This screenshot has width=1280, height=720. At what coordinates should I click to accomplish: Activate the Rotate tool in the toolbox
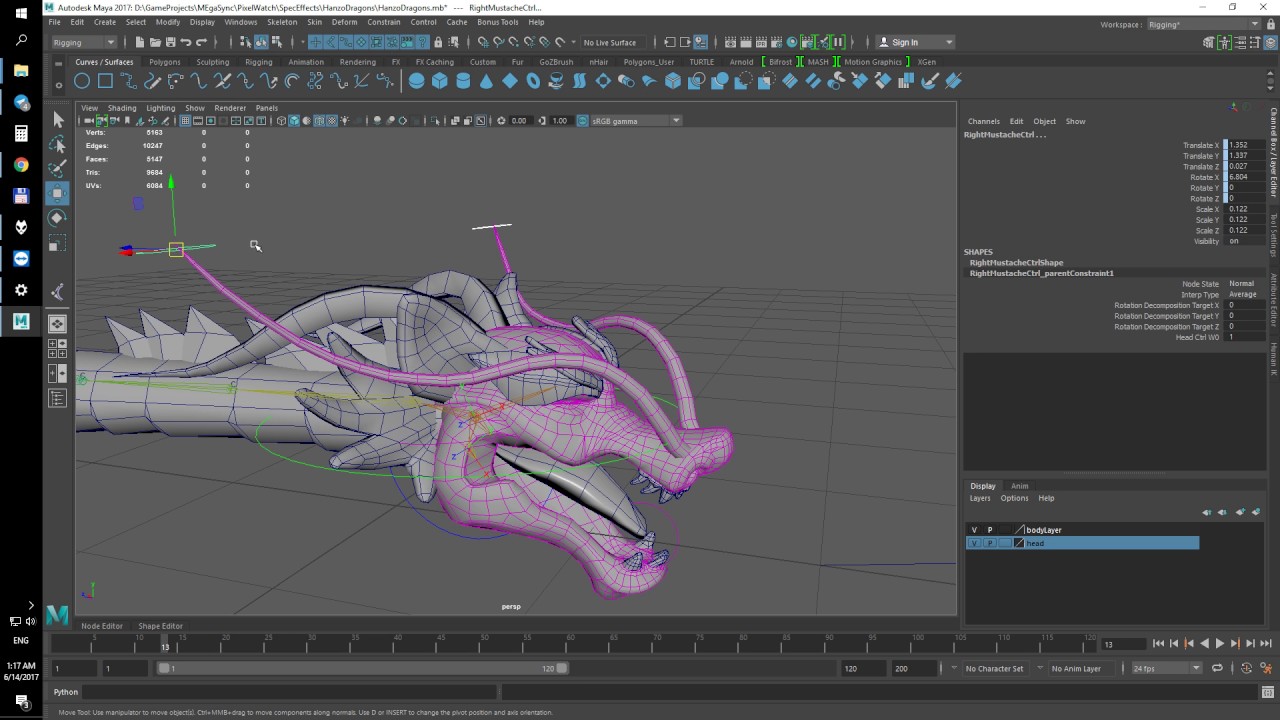coord(57,218)
